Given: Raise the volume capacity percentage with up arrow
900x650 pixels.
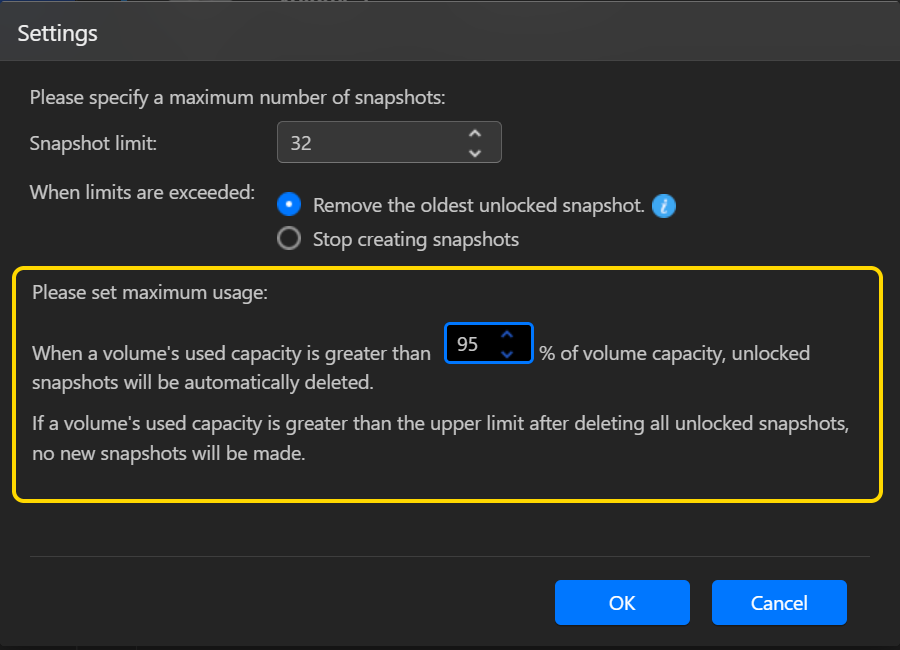Looking at the screenshot, I should pos(507,335).
